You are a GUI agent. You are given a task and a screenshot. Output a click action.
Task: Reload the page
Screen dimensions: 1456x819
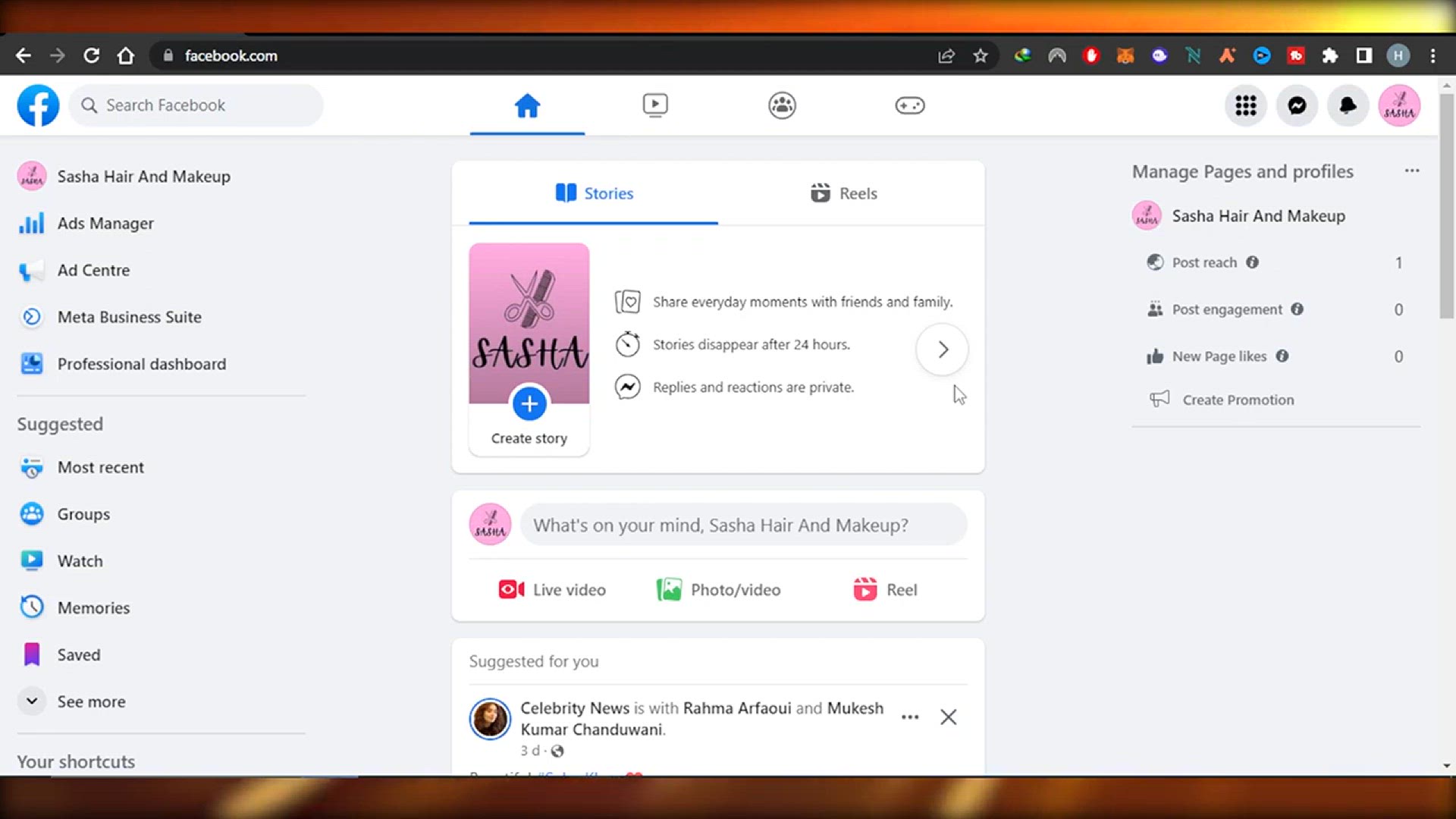click(92, 55)
